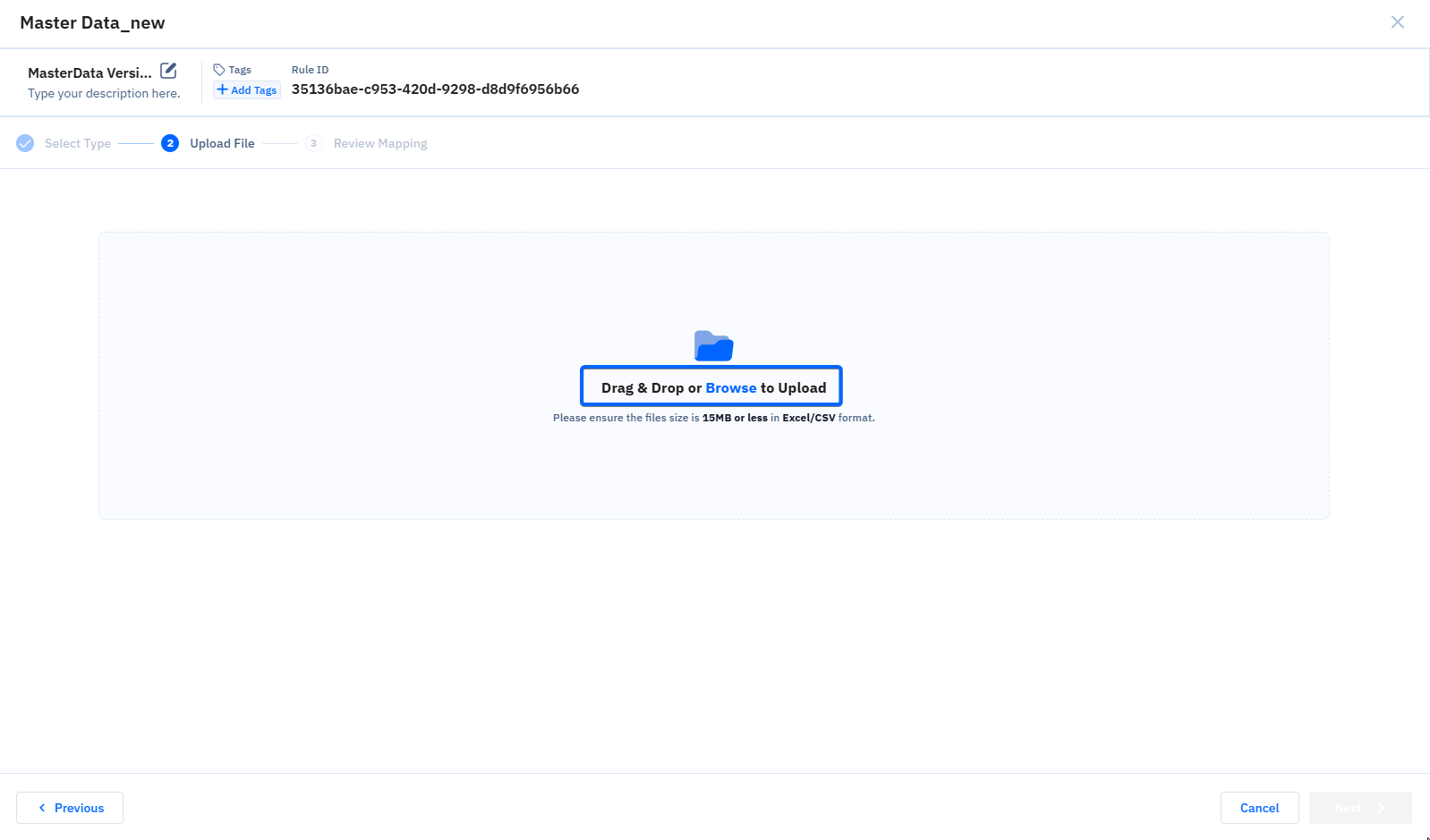
Task: Click the 'Drag & Drop or Browse to Upload' box
Action: point(711,386)
